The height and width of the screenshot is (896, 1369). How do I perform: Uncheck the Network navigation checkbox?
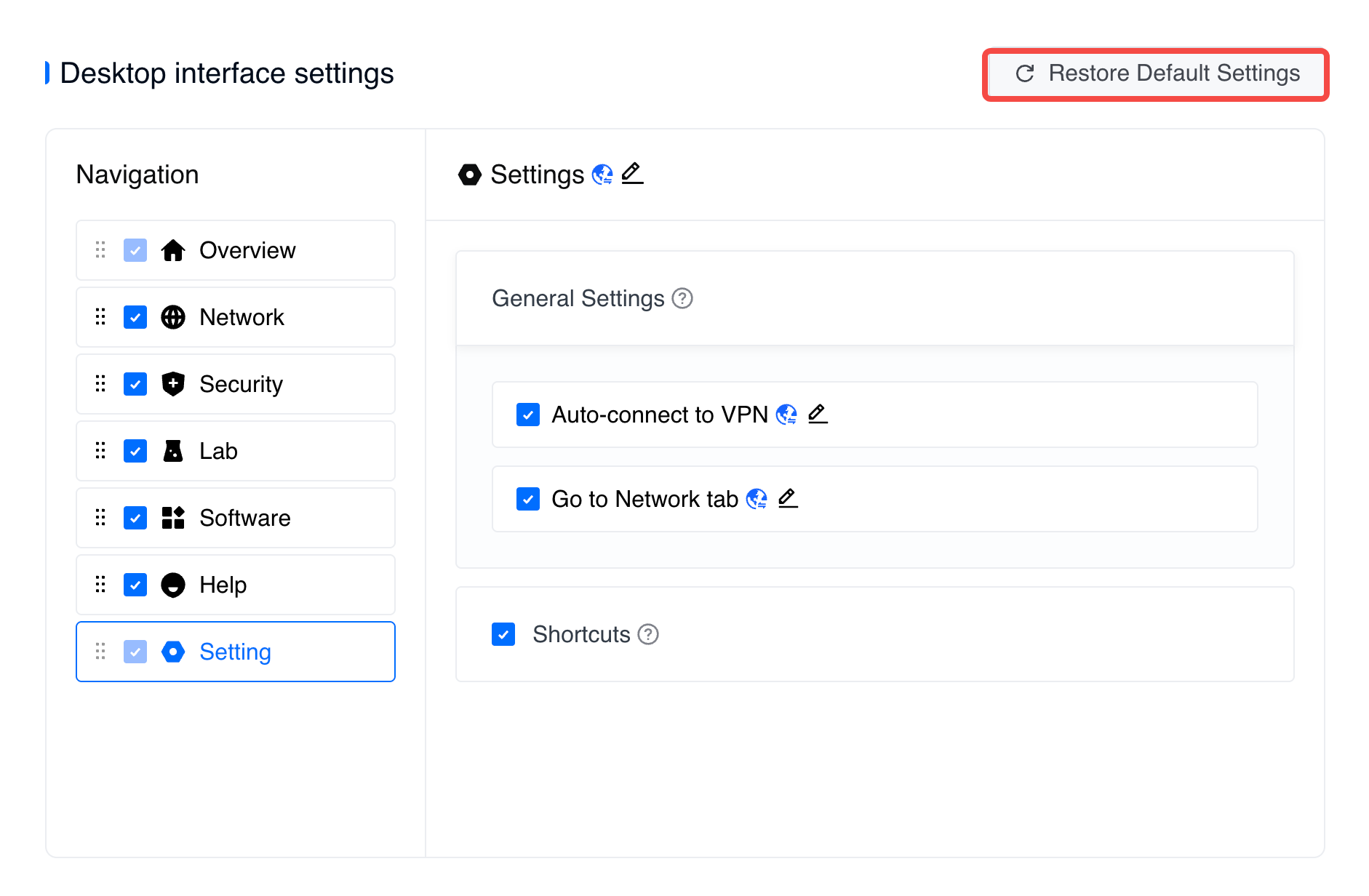(135, 317)
